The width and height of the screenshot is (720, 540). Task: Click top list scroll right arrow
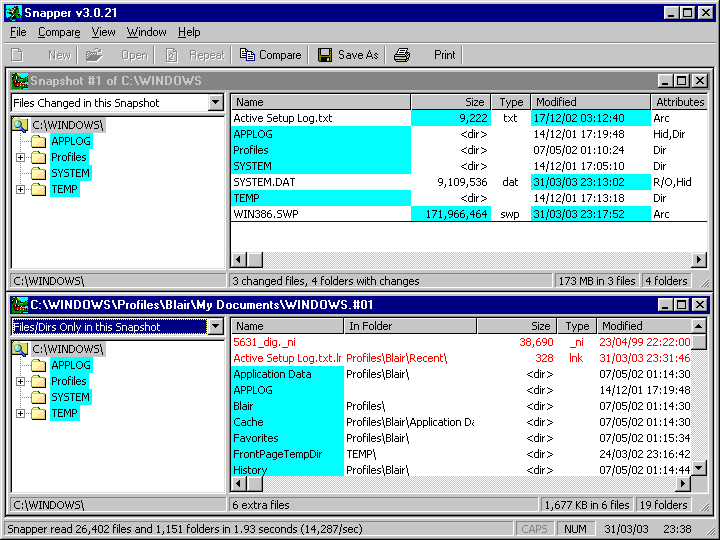(699, 260)
